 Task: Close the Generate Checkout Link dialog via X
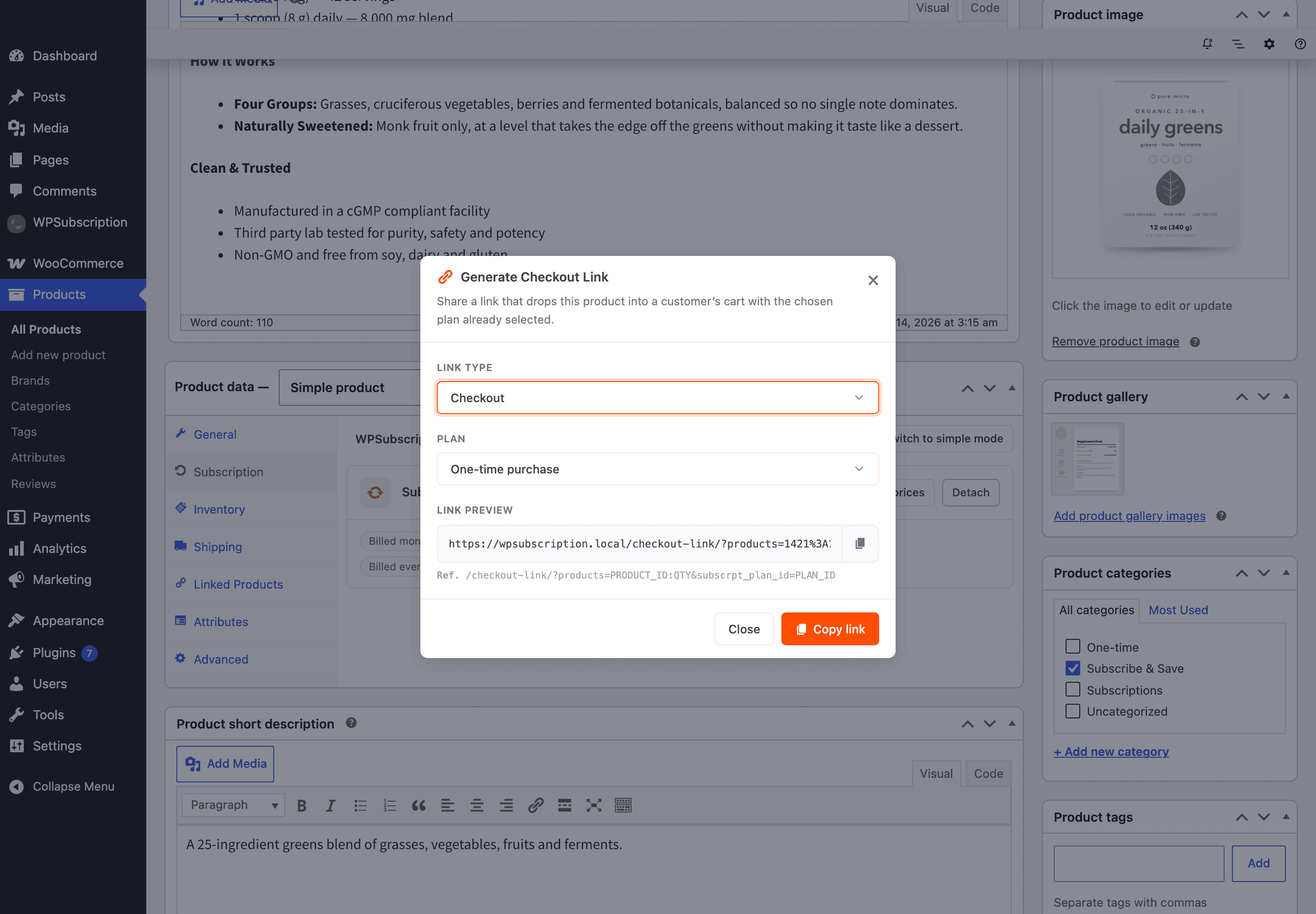(x=873, y=280)
